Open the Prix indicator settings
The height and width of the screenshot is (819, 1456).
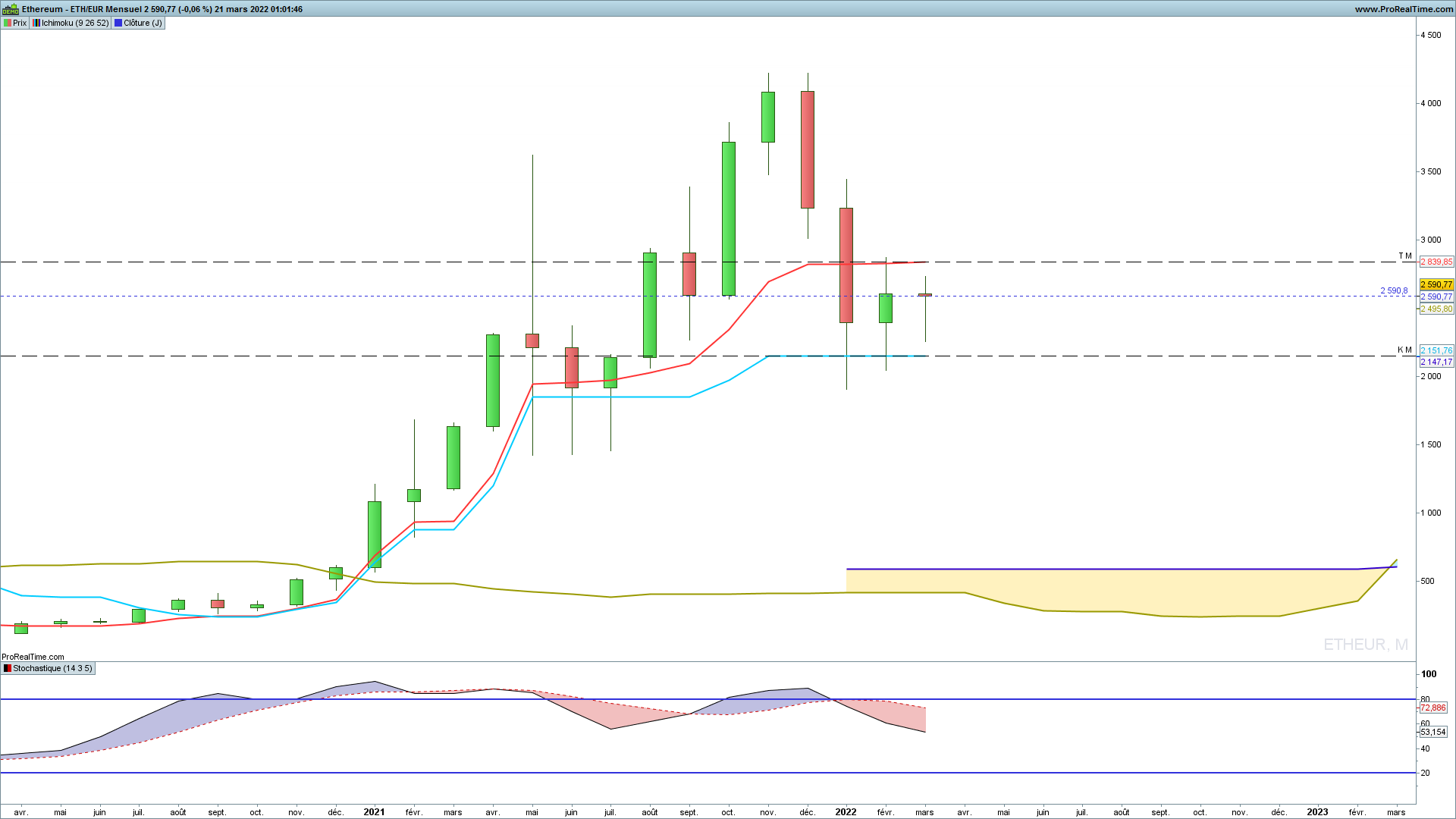click(x=15, y=23)
